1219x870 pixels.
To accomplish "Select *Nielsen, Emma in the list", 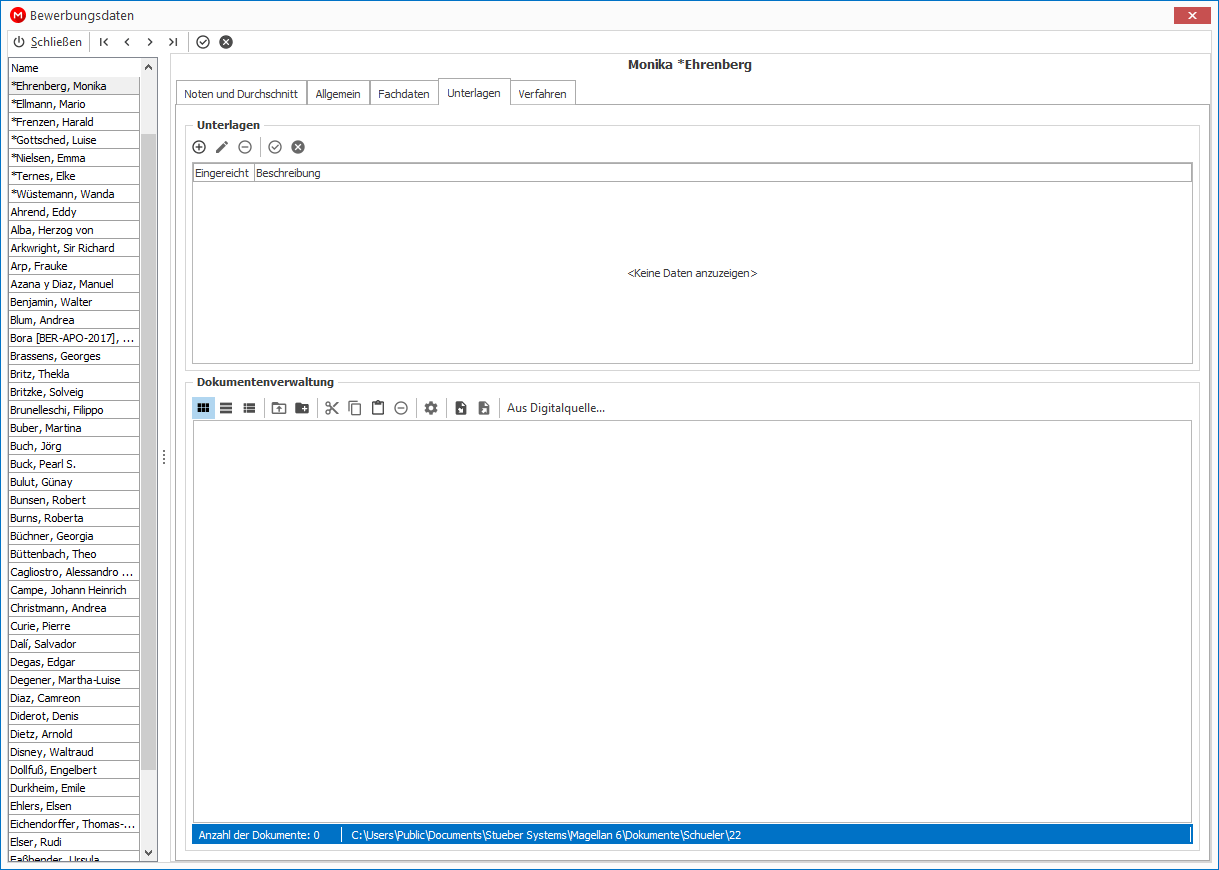I will click(x=74, y=158).
